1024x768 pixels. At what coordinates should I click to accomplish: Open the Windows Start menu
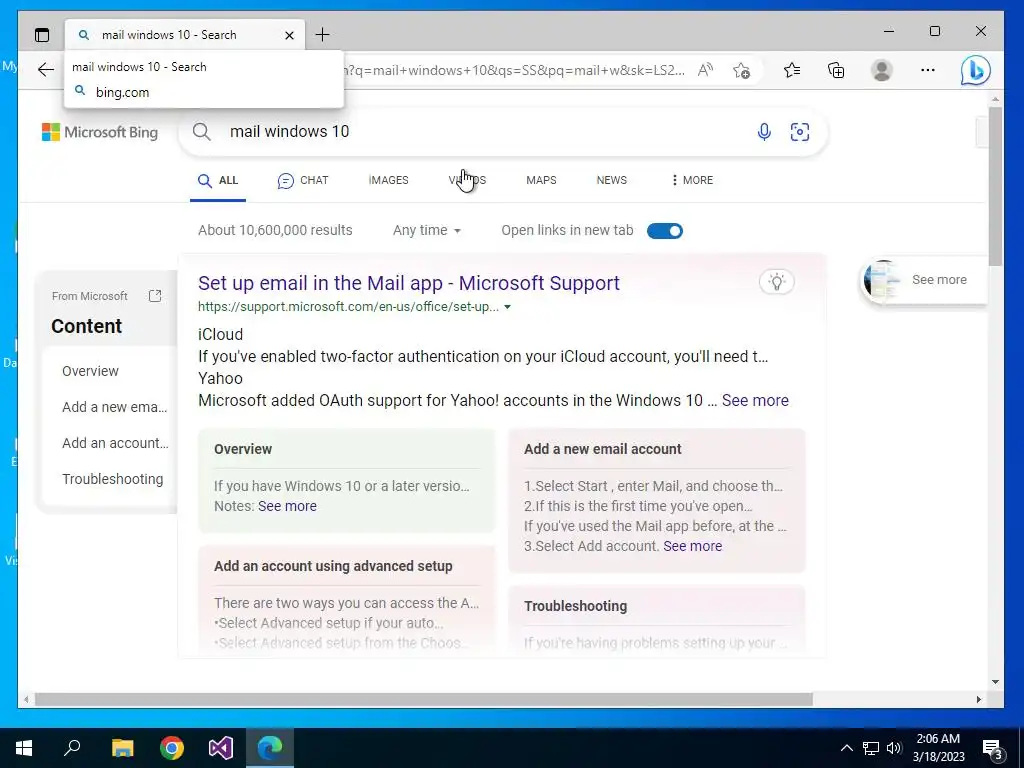point(24,748)
